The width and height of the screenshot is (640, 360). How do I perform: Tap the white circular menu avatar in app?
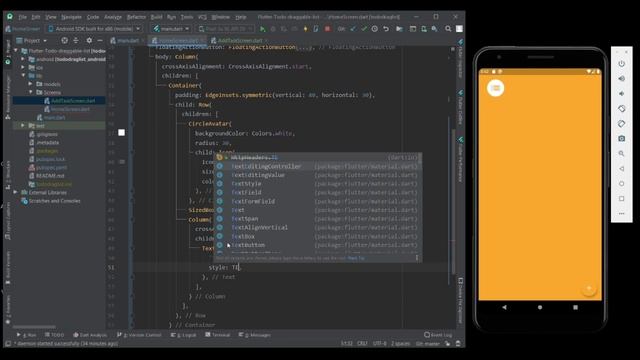(496, 88)
